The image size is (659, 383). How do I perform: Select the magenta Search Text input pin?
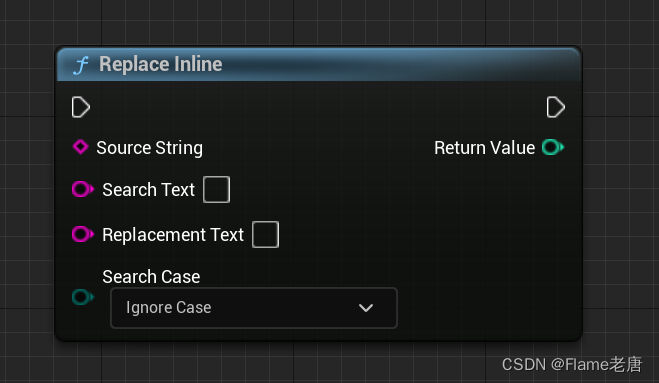[83, 189]
